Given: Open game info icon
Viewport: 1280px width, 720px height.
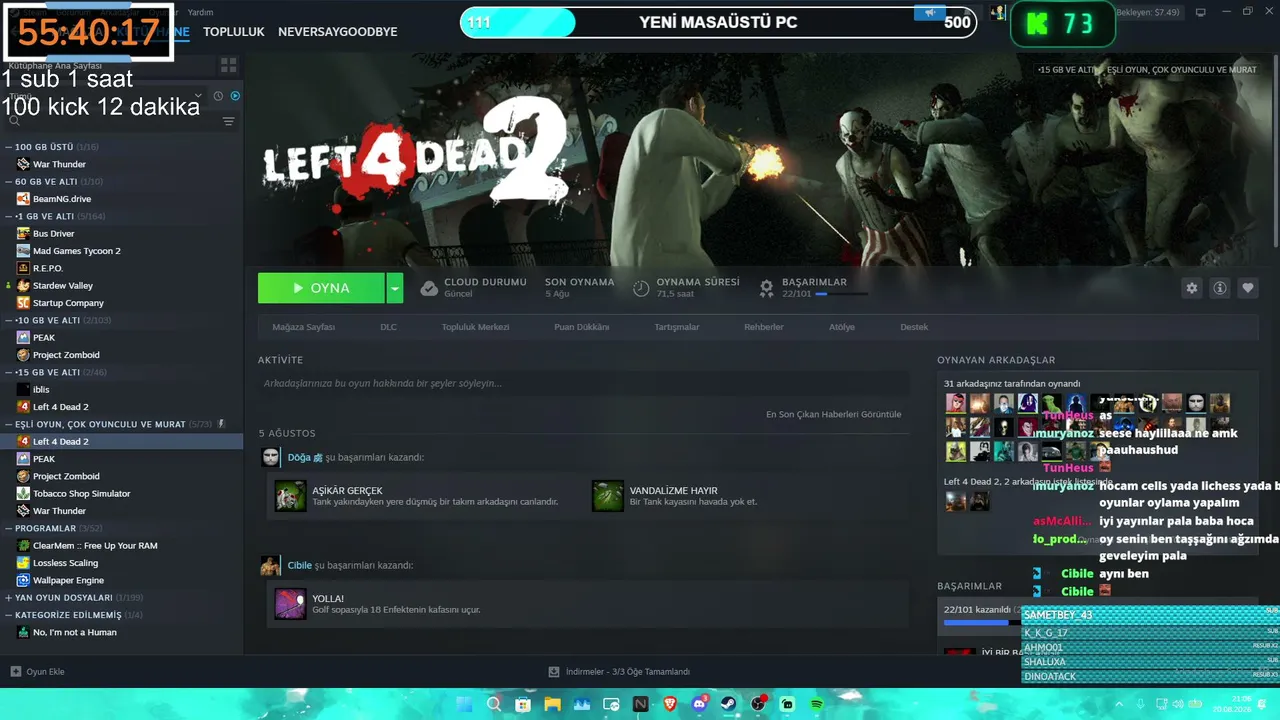Looking at the screenshot, I should point(1220,288).
